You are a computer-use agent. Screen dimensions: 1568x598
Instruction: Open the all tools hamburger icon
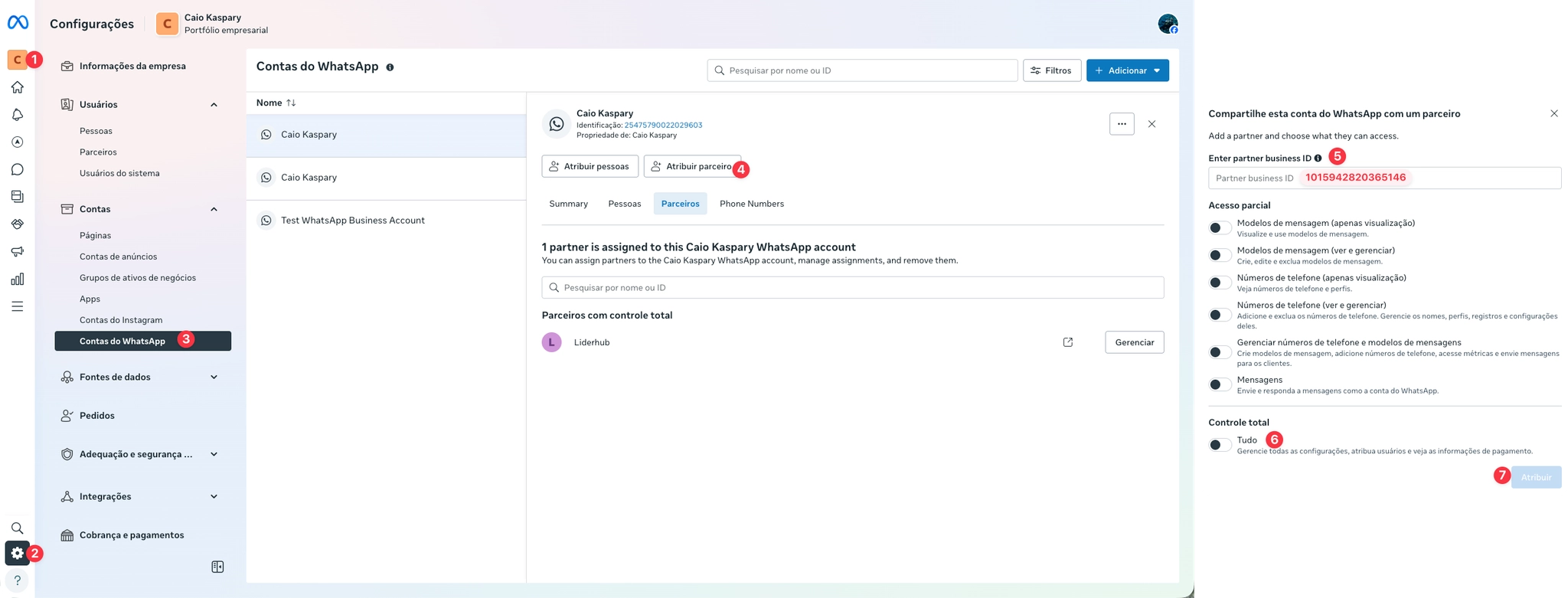pos(17,306)
